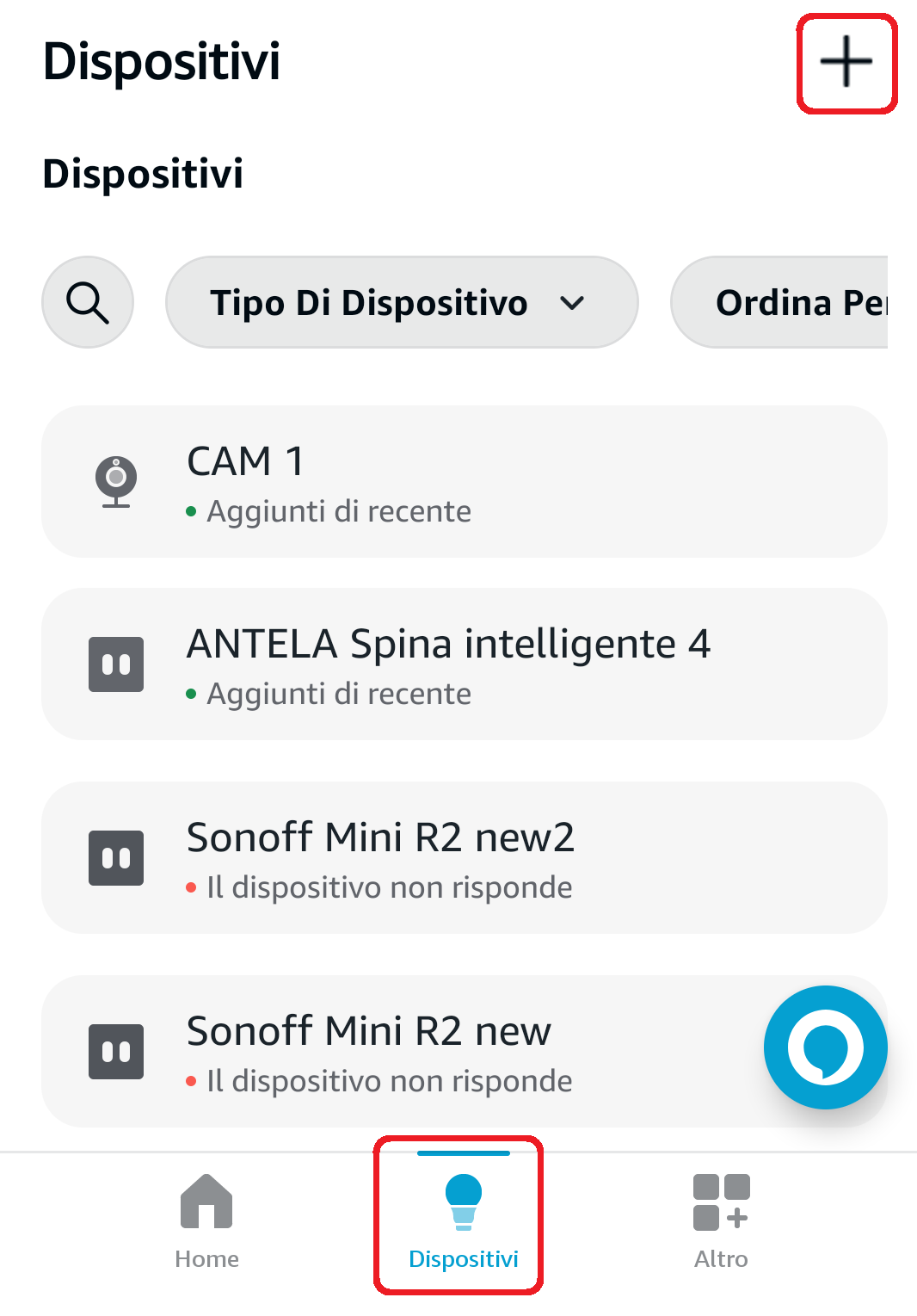Tap the blue Alexa voice button
917x1316 pixels.
click(x=825, y=1047)
